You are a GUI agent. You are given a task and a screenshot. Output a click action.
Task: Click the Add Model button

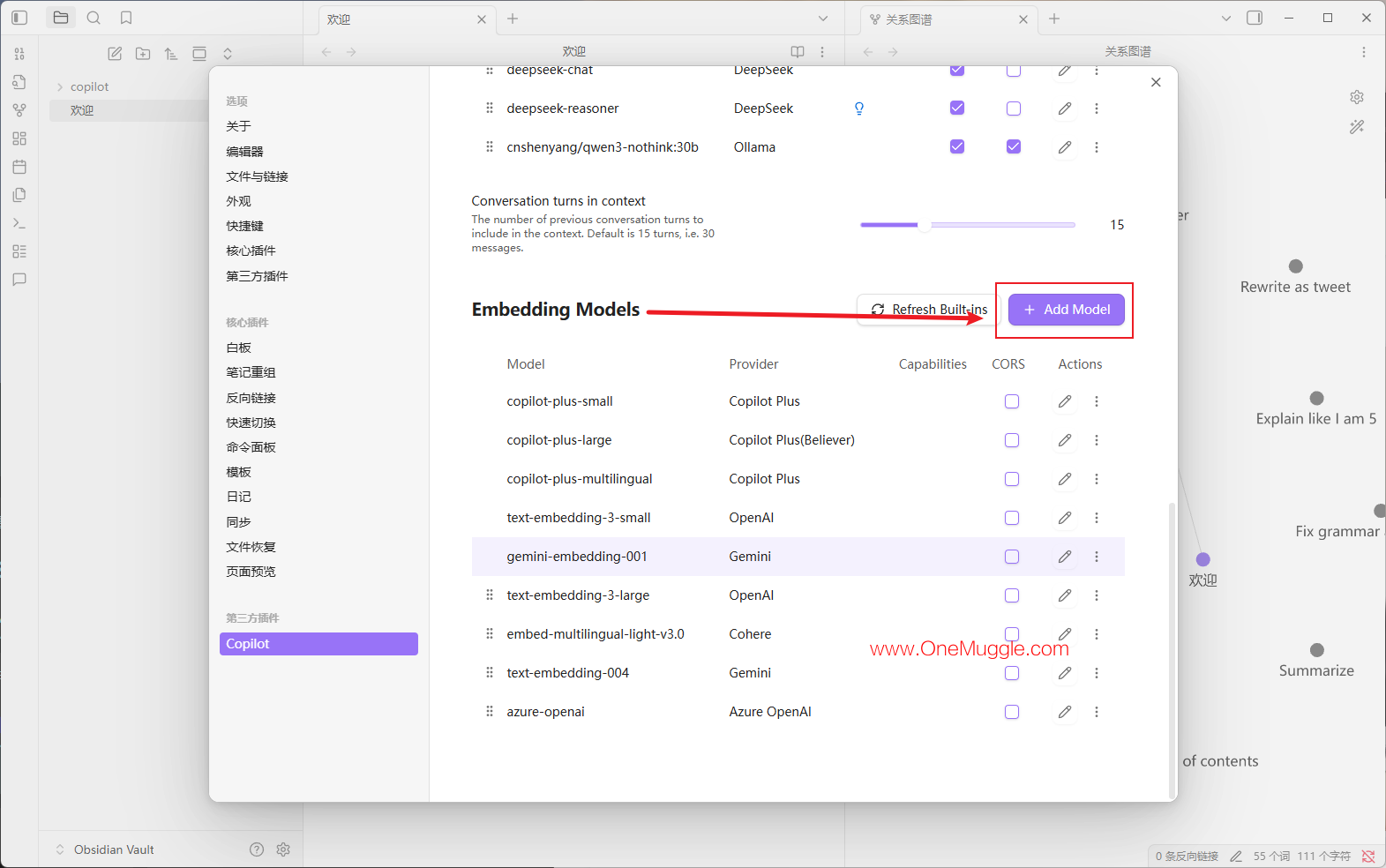[1067, 310]
